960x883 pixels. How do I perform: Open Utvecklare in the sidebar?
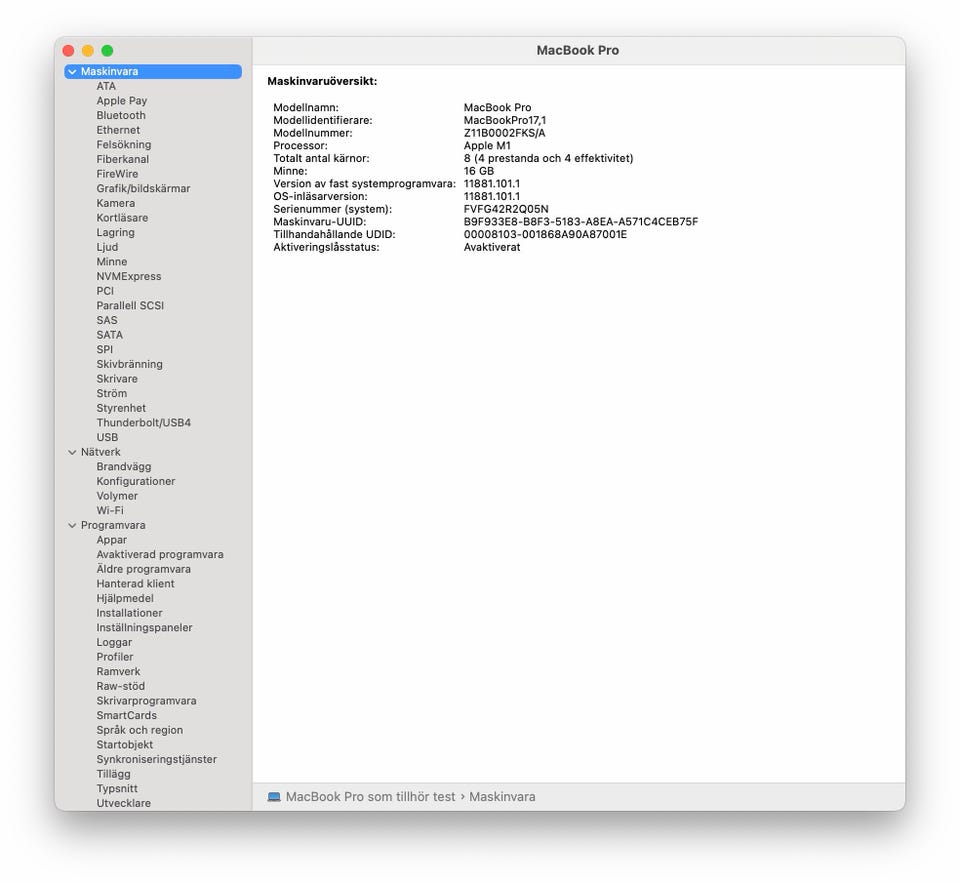(x=123, y=803)
